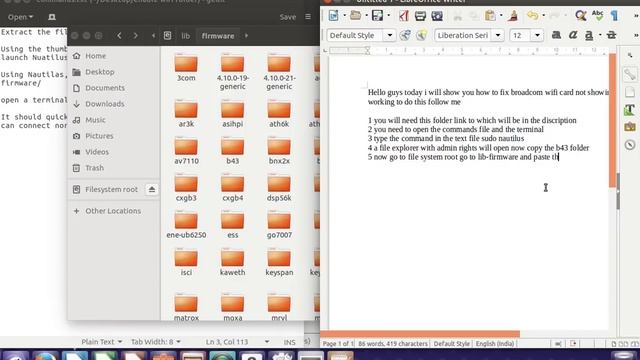Image resolution: width=640 pixels, height=360 pixels.
Task: Click the Update Style icon
Action: pyautogui.click(x=405, y=35)
